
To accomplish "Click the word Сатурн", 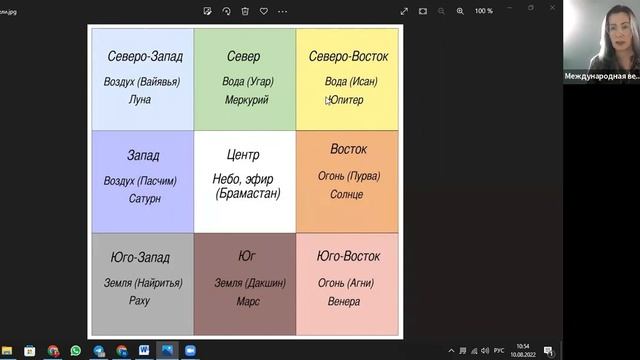I will click(145, 199).
